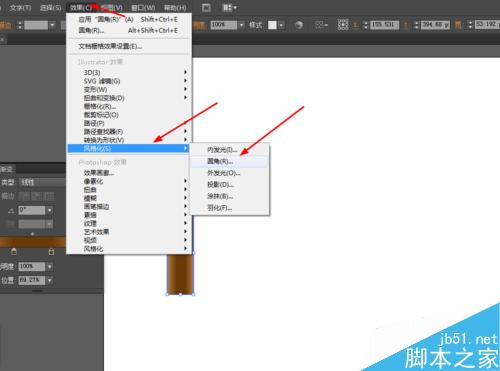Click the stepper beside the width field
500x371 pixels.
[x=470, y=24]
